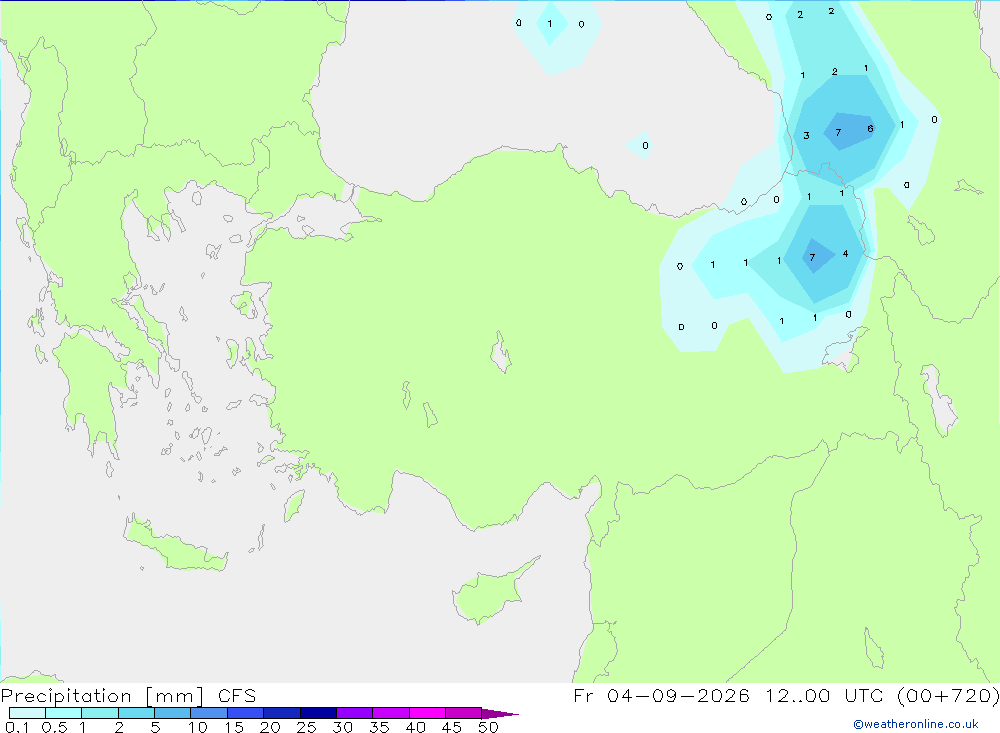Click the '7' value beside the 6

pos(838,132)
